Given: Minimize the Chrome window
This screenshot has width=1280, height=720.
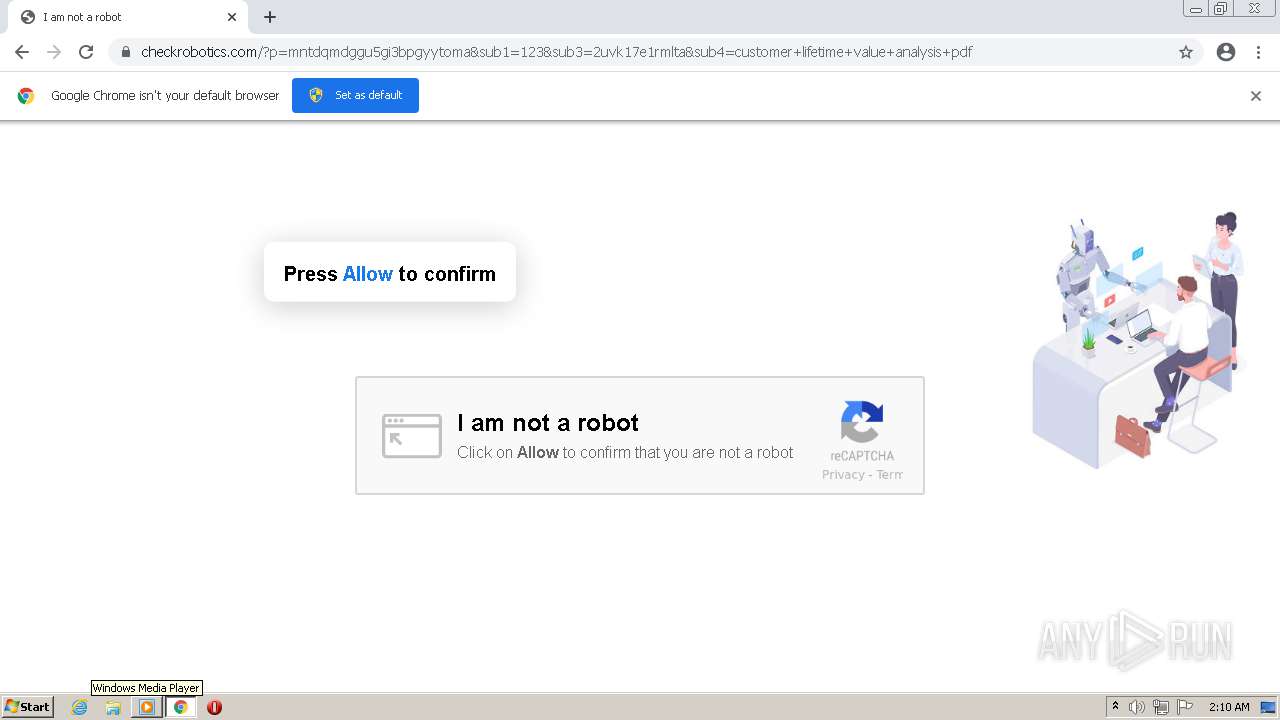Looking at the screenshot, I should coord(1196,9).
